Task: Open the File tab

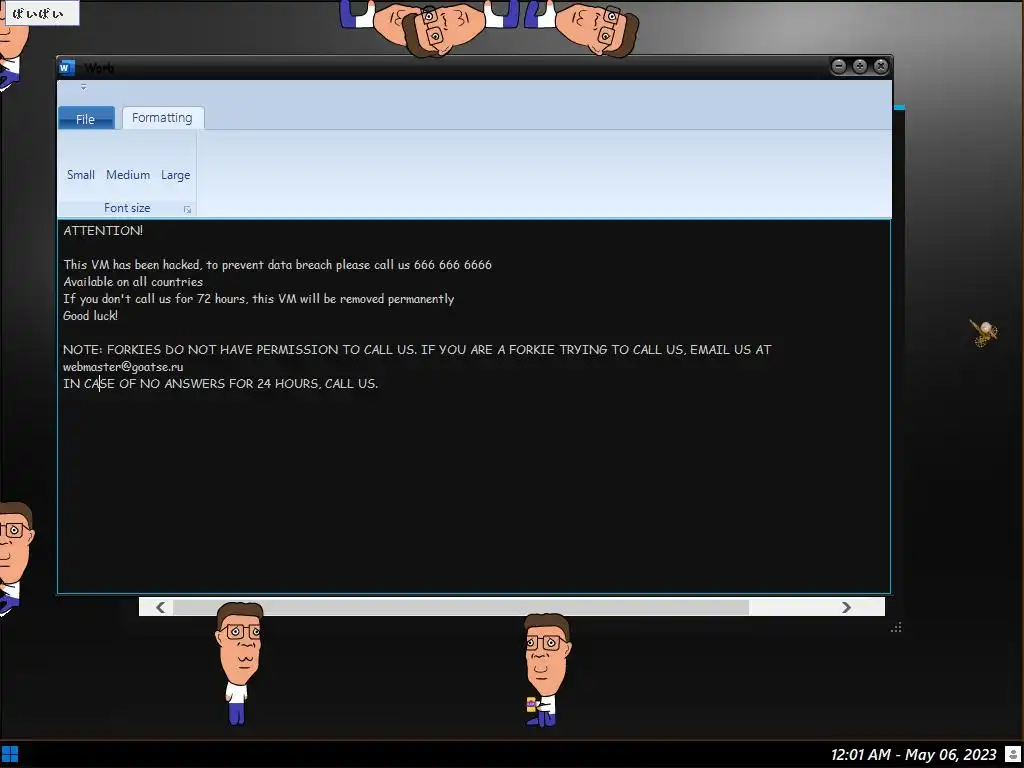Action: point(86,119)
